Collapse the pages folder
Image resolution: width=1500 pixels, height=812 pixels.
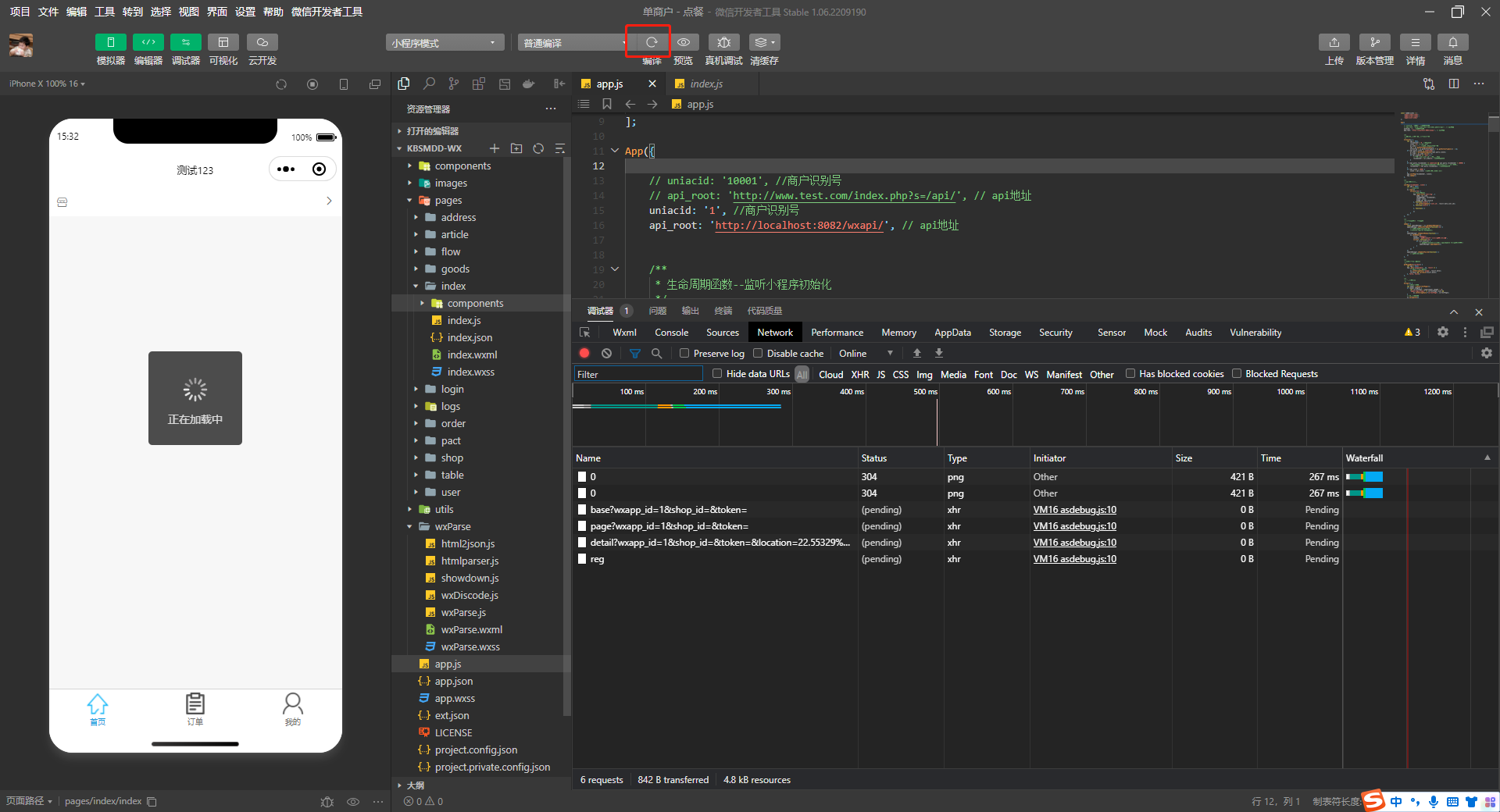pyautogui.click(x=448, y=200)
